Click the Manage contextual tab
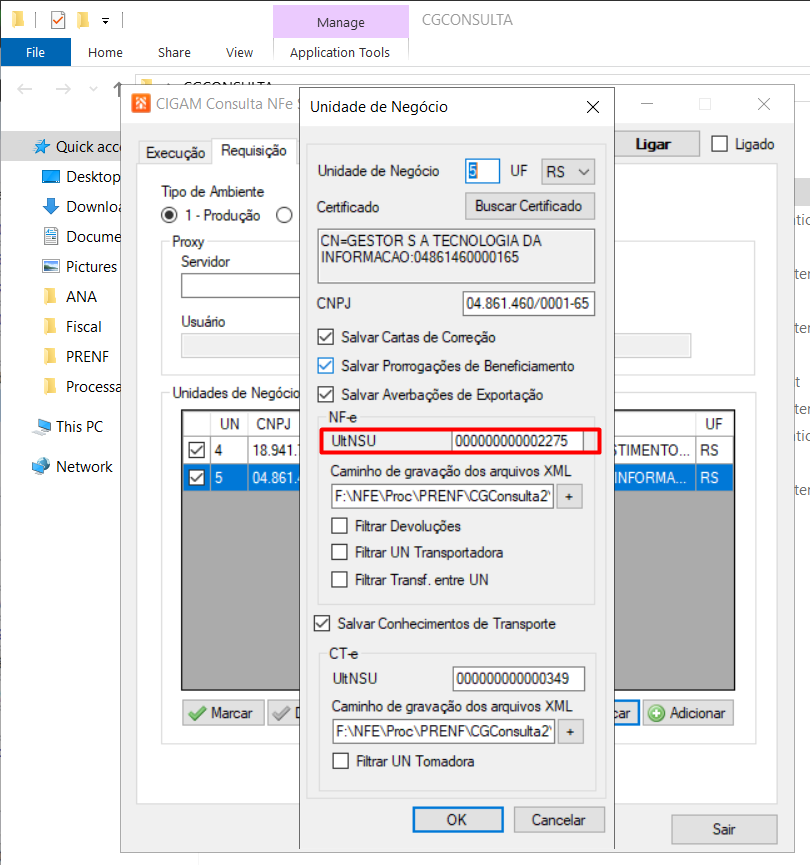 pos(340,22)
